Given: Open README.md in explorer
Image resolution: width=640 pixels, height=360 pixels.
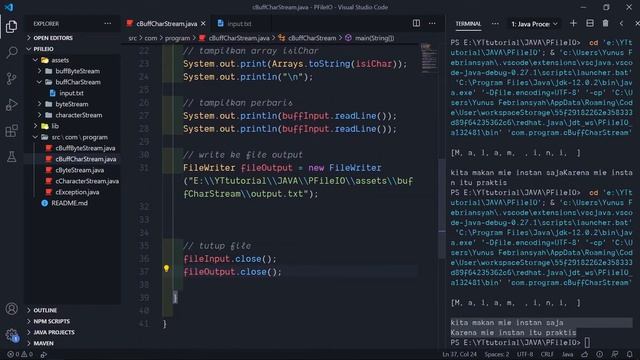Looking at the screenshot, I should 72,203.
